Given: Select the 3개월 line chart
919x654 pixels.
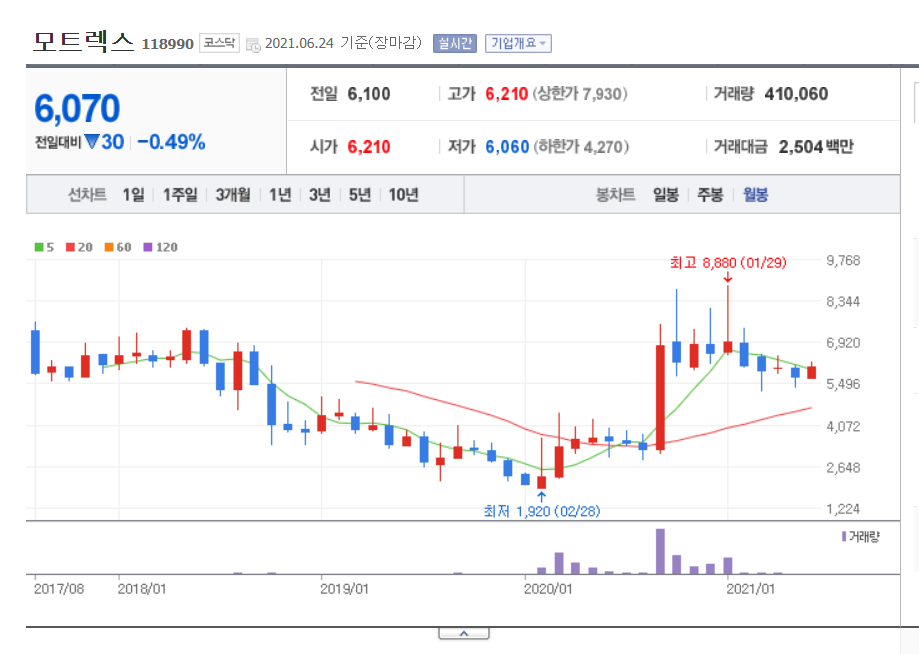Looking at the screenshot, I should tap(233, 195).
